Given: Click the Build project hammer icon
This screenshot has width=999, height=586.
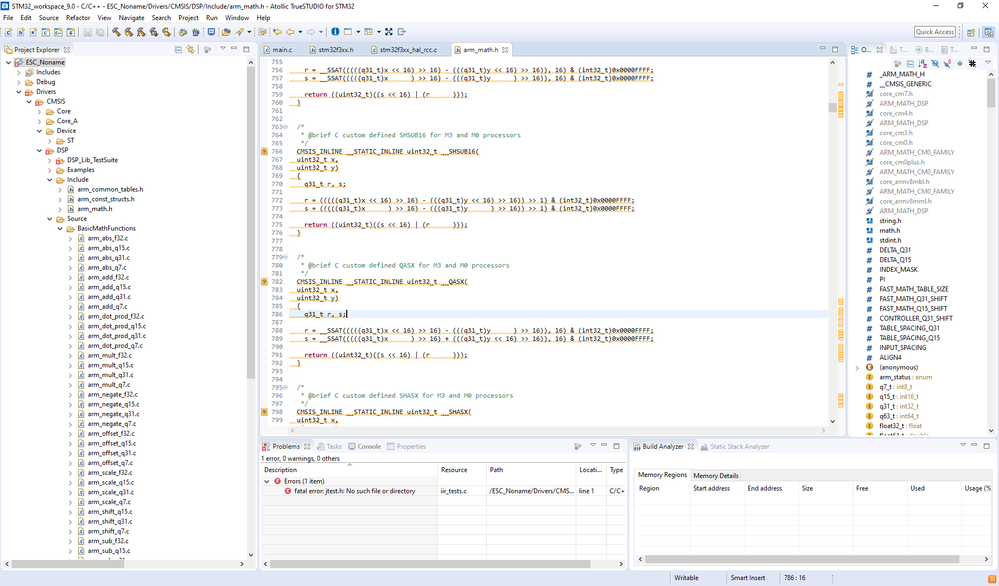Looking at the screenshot, I should pos(116,32).
